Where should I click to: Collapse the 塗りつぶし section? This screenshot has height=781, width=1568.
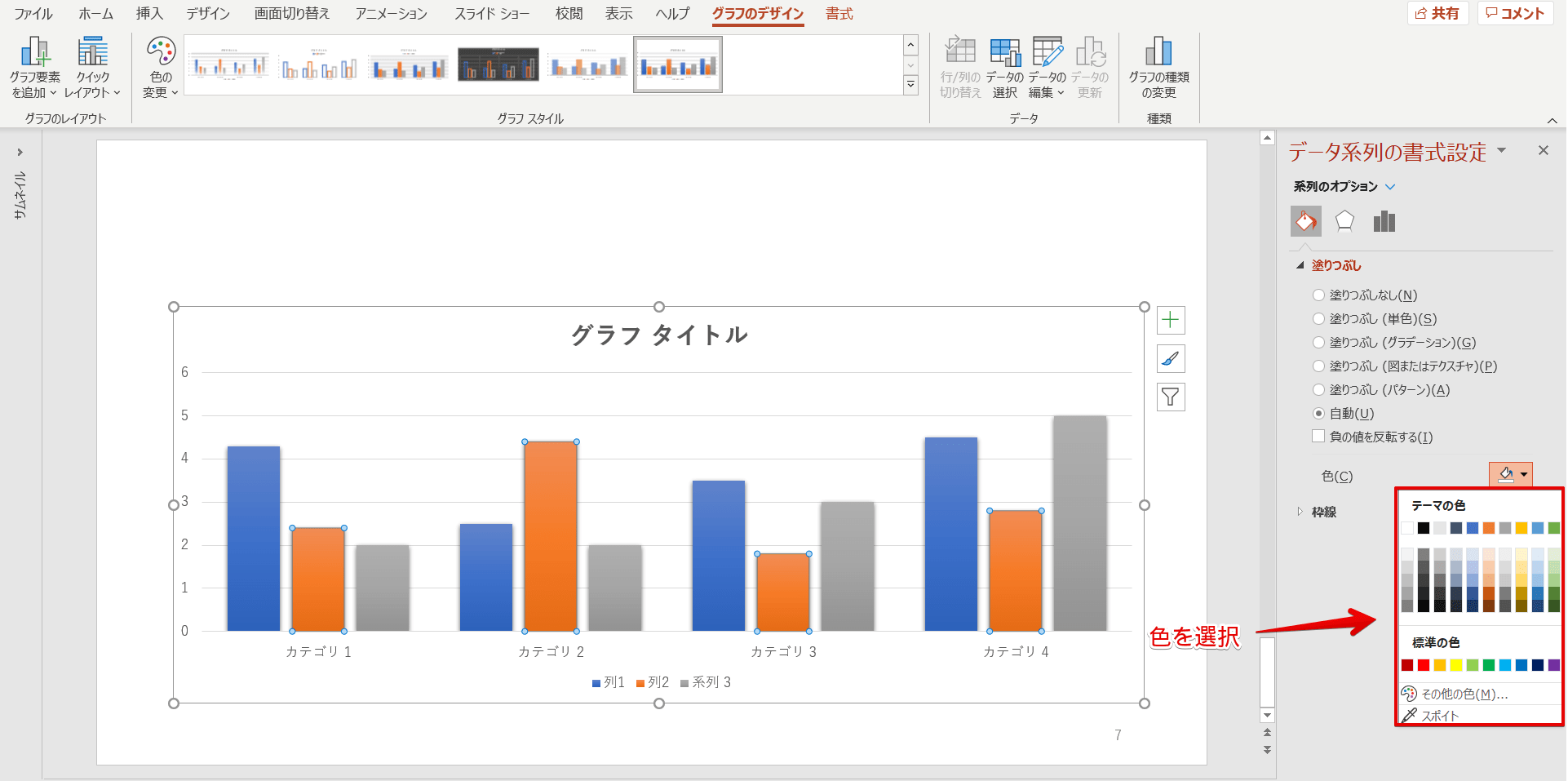(1300, 265)
